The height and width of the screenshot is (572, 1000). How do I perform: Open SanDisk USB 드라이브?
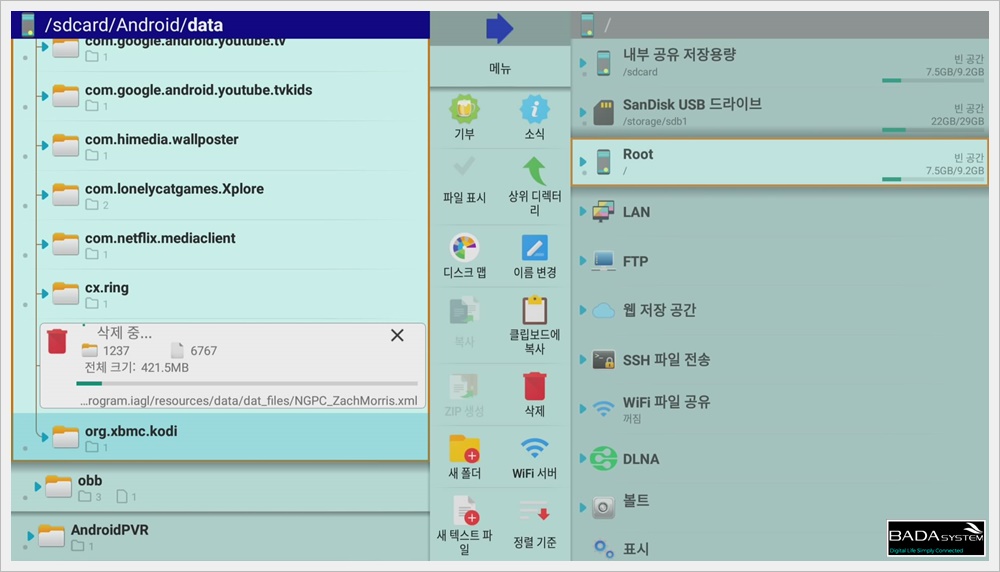tap(779, 112)
